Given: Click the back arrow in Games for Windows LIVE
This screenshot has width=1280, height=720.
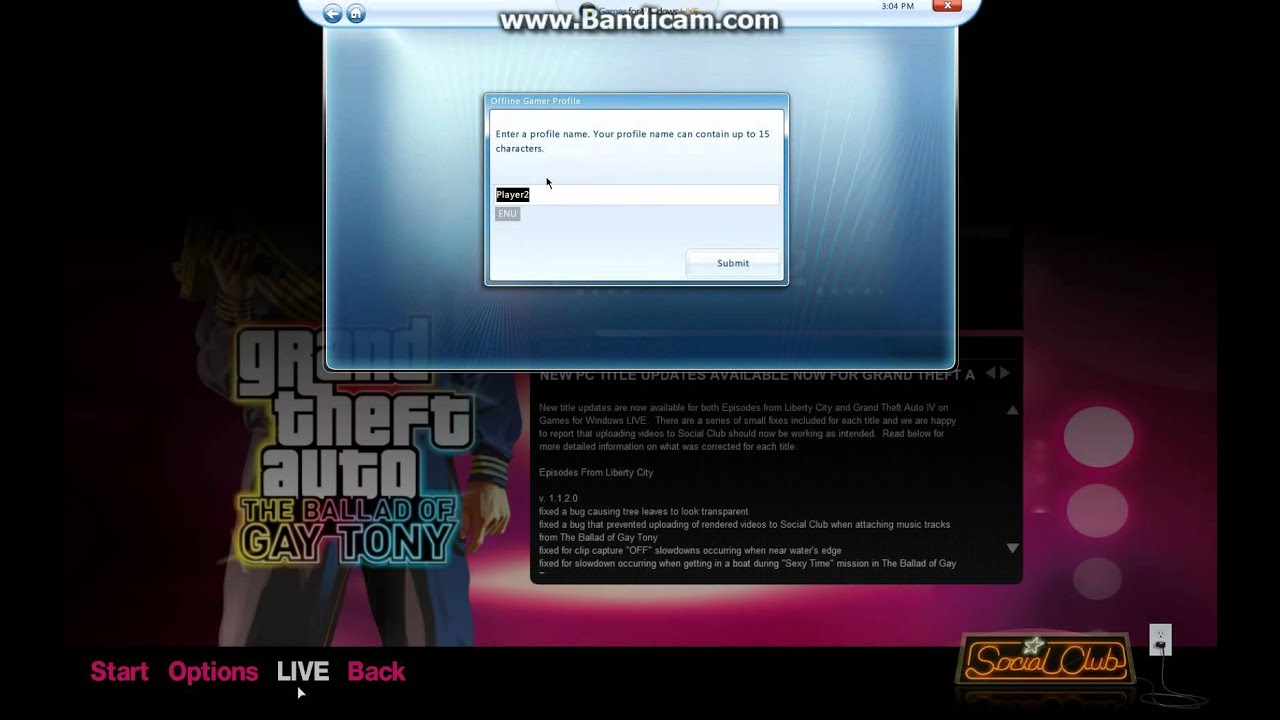Looking at the screenshot, I should [x=333, y=13].
